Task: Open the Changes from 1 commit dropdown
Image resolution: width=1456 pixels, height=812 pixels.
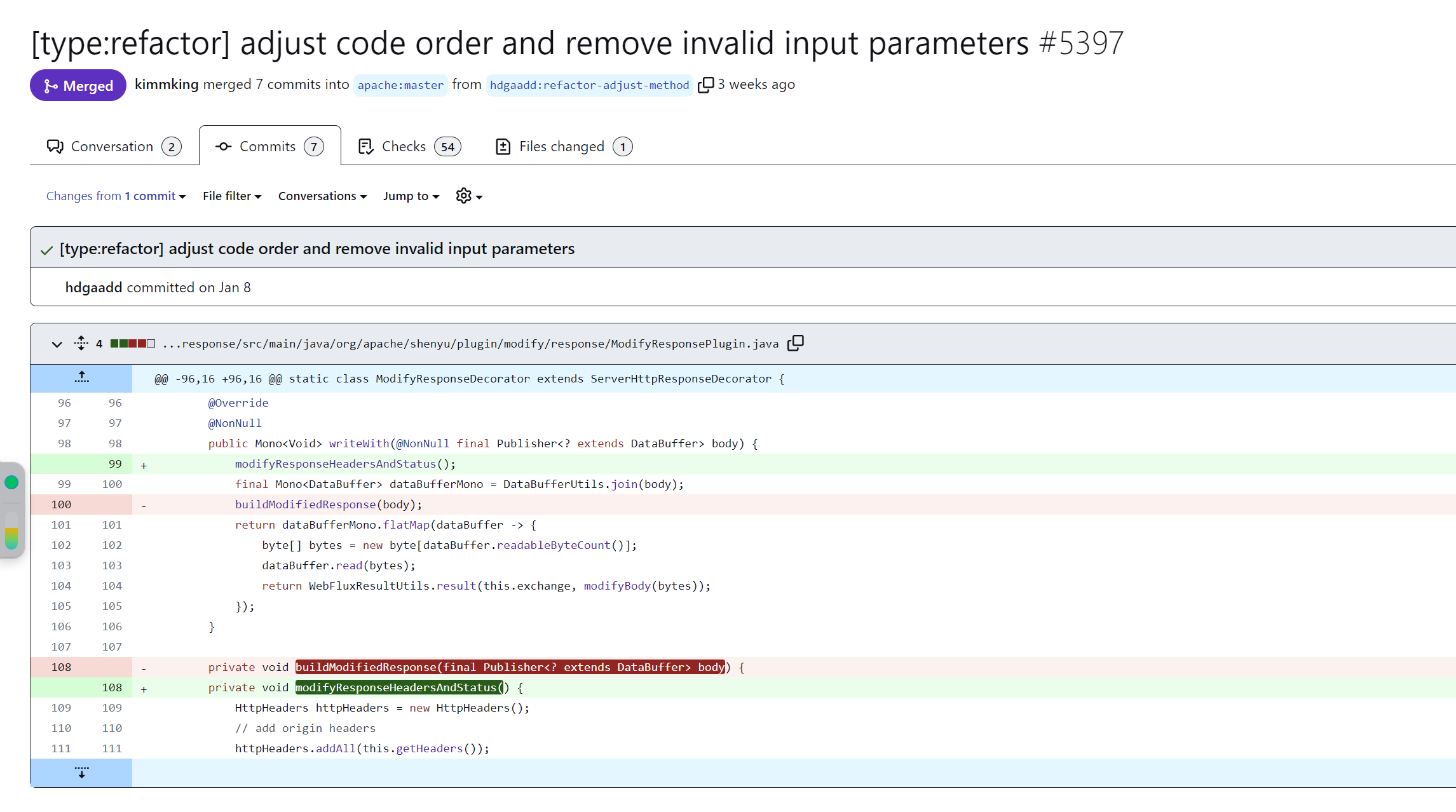Action: pyautogui.click(x=116, y=196)
